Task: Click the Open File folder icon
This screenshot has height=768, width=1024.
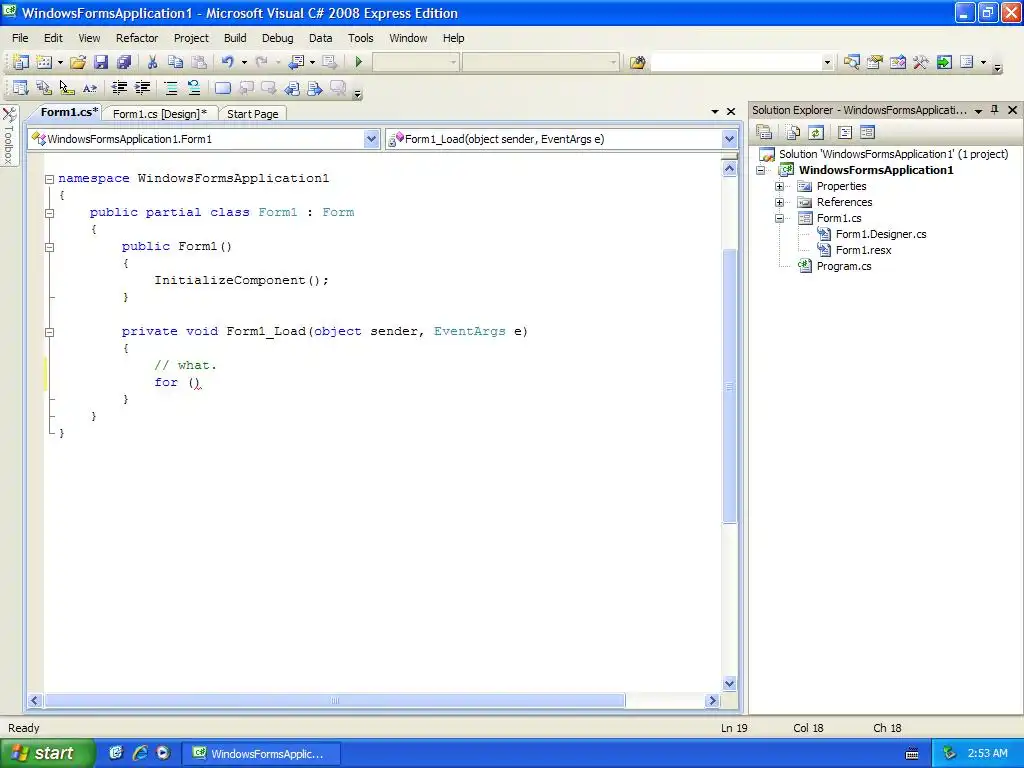Action: [78, 62]
